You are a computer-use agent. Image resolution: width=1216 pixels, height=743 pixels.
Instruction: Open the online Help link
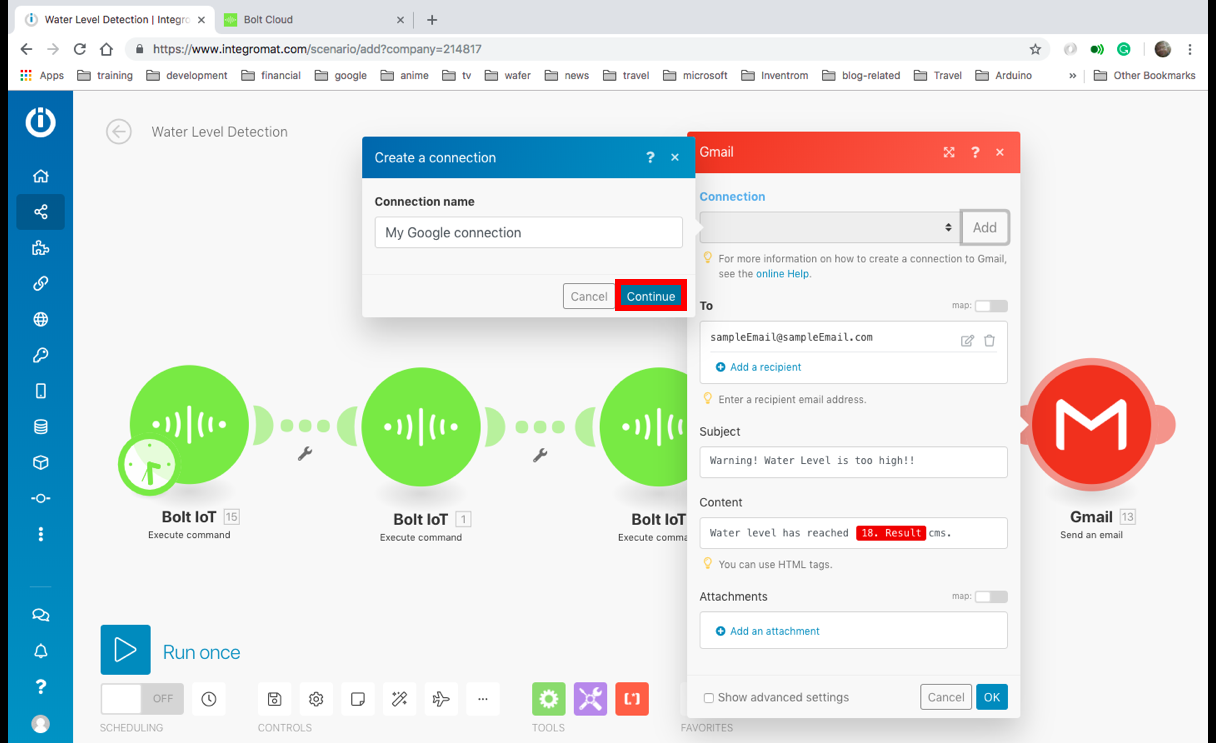click(782, 274)
